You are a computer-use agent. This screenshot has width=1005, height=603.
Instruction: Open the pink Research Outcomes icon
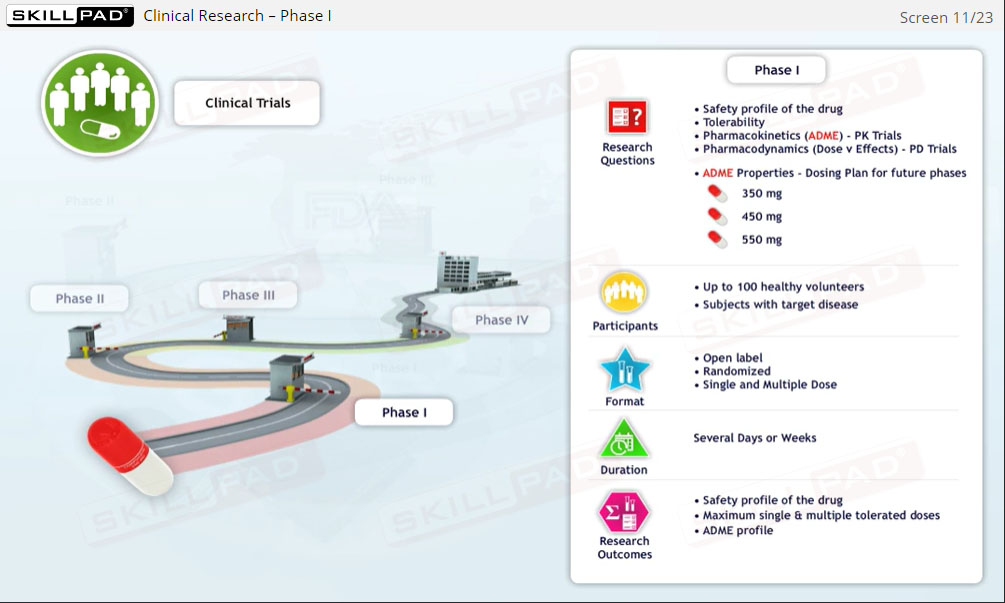click(624, 510)
